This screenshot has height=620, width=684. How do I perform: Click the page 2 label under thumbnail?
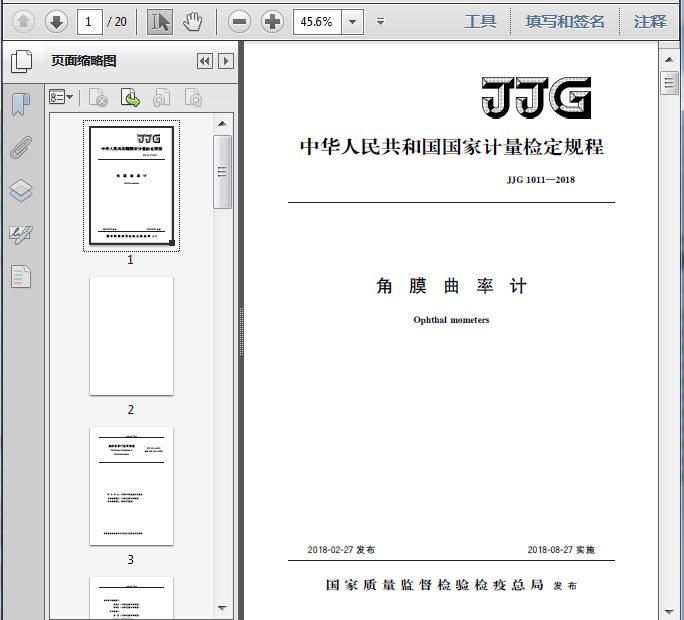(130, 410)
